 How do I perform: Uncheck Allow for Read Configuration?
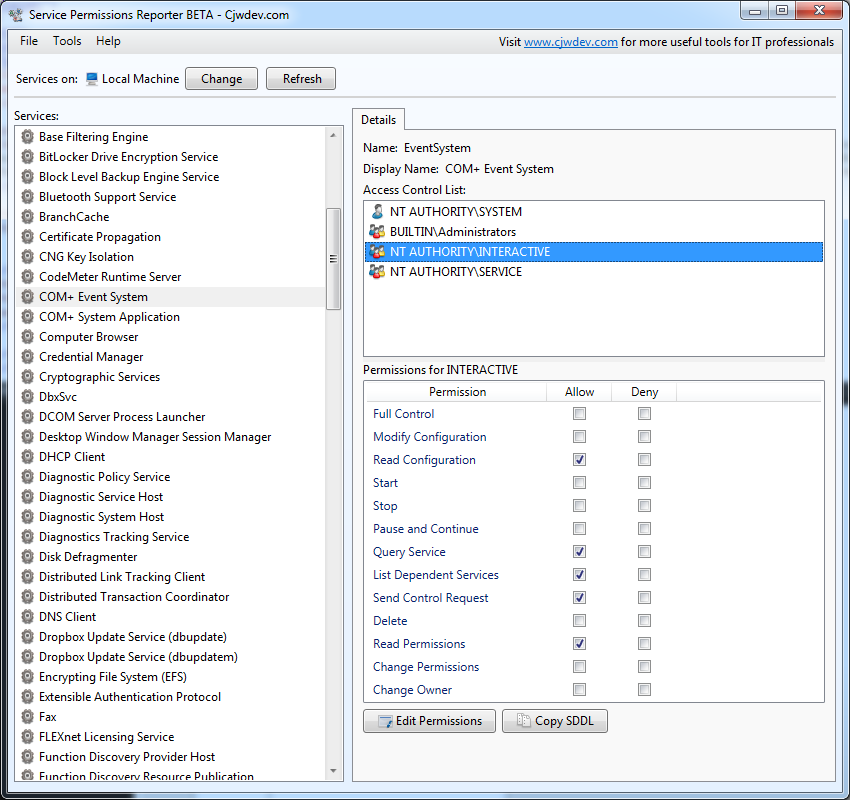click(x=580, y=460)
